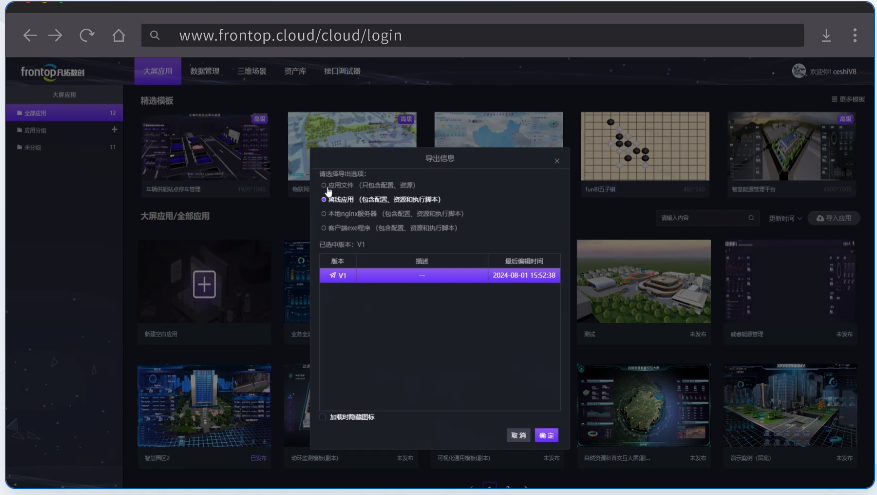The width and height of the screenshot is (877, 495).
Task: Open the 更多模板 link
Action: click(x=848, y=99)
